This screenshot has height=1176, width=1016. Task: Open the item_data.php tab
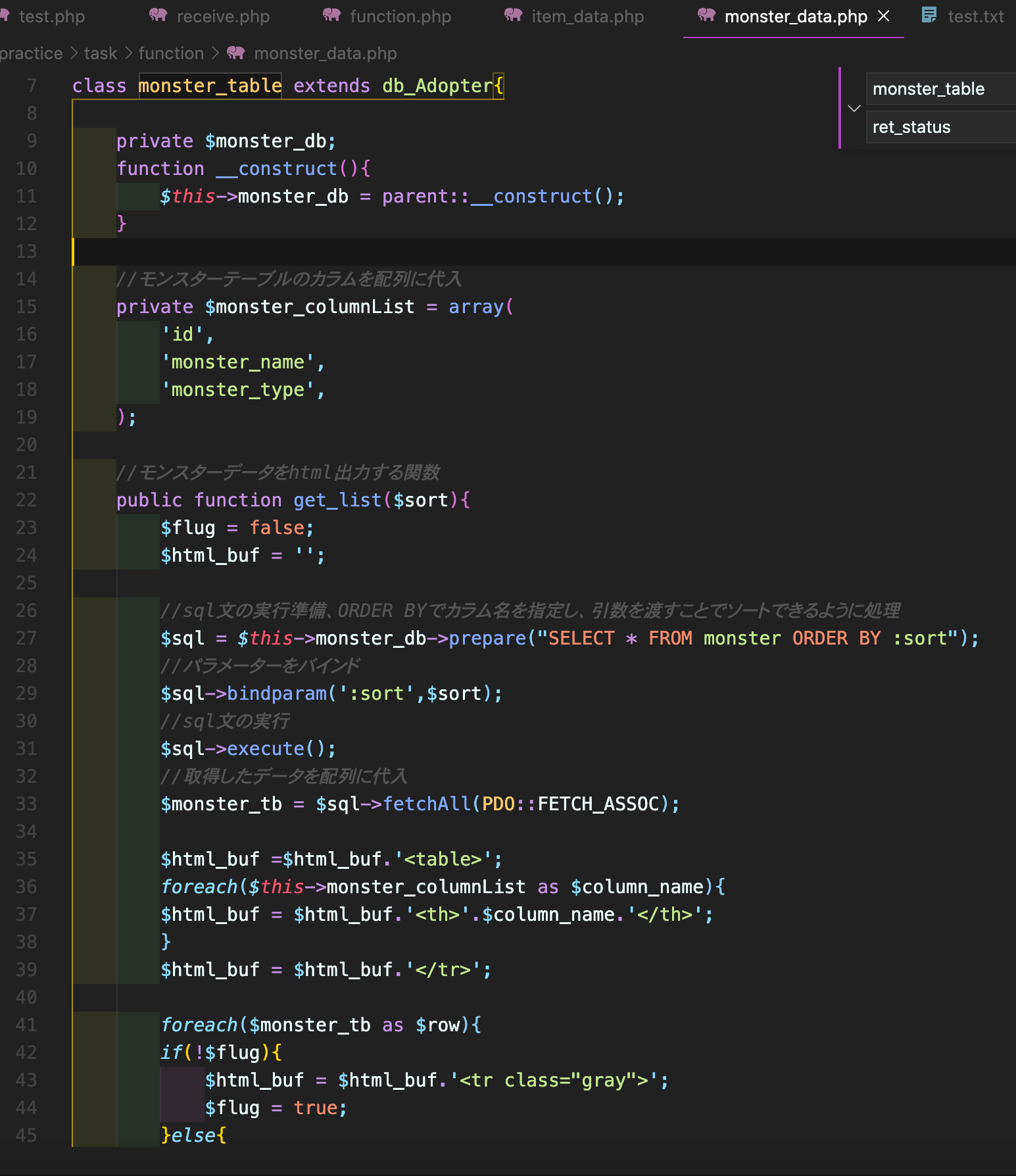pyautogui.click(x=587, y=16)
